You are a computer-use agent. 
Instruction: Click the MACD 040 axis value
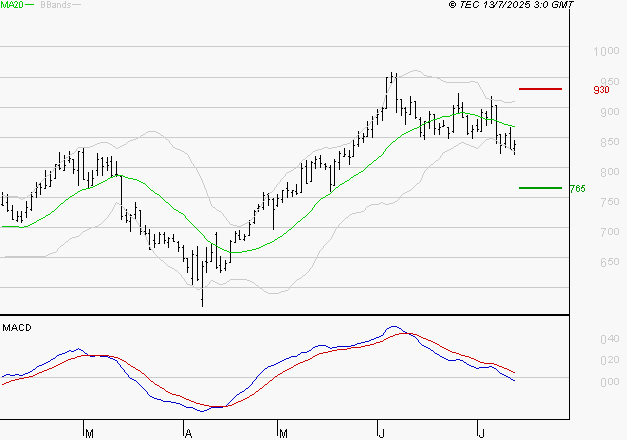(609, 339)
